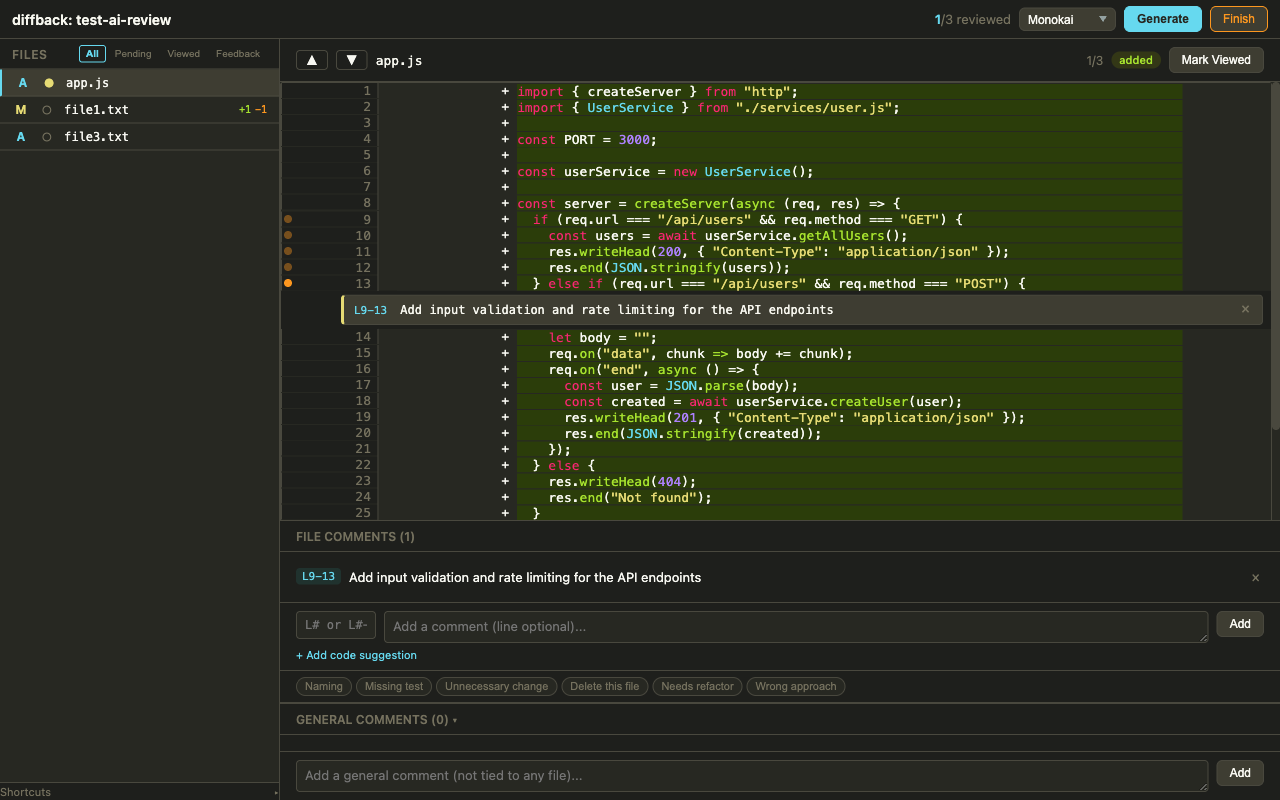Image resolution: width=1280 pixels, height=800 pixels.
Task: Click the L9–13 tag in file comments
Action: pos(319,577)
